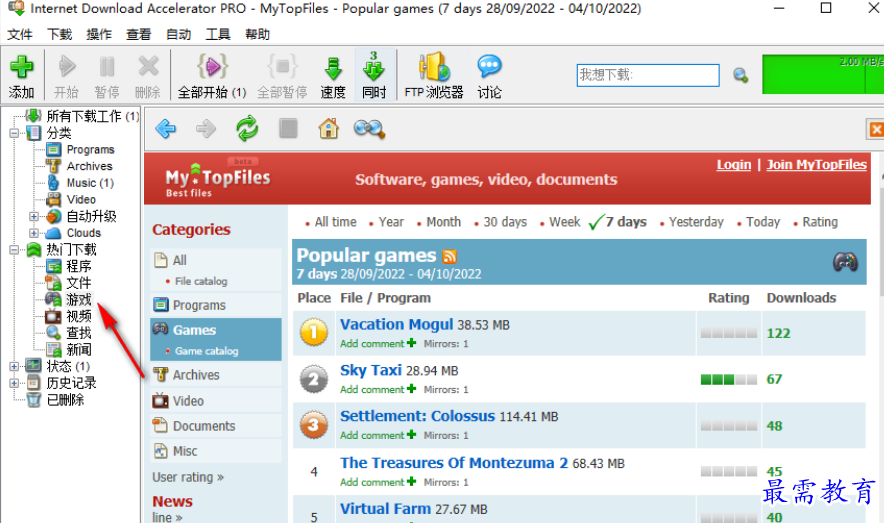The height and width of the screenshot is (523, 884).
Task: Select the 30 days period filter
Action: tap(505, 222)
